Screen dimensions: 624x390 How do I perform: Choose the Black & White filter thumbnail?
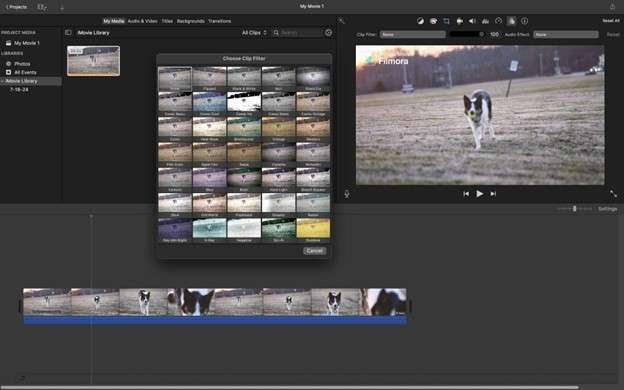click(x=244, y=78)
